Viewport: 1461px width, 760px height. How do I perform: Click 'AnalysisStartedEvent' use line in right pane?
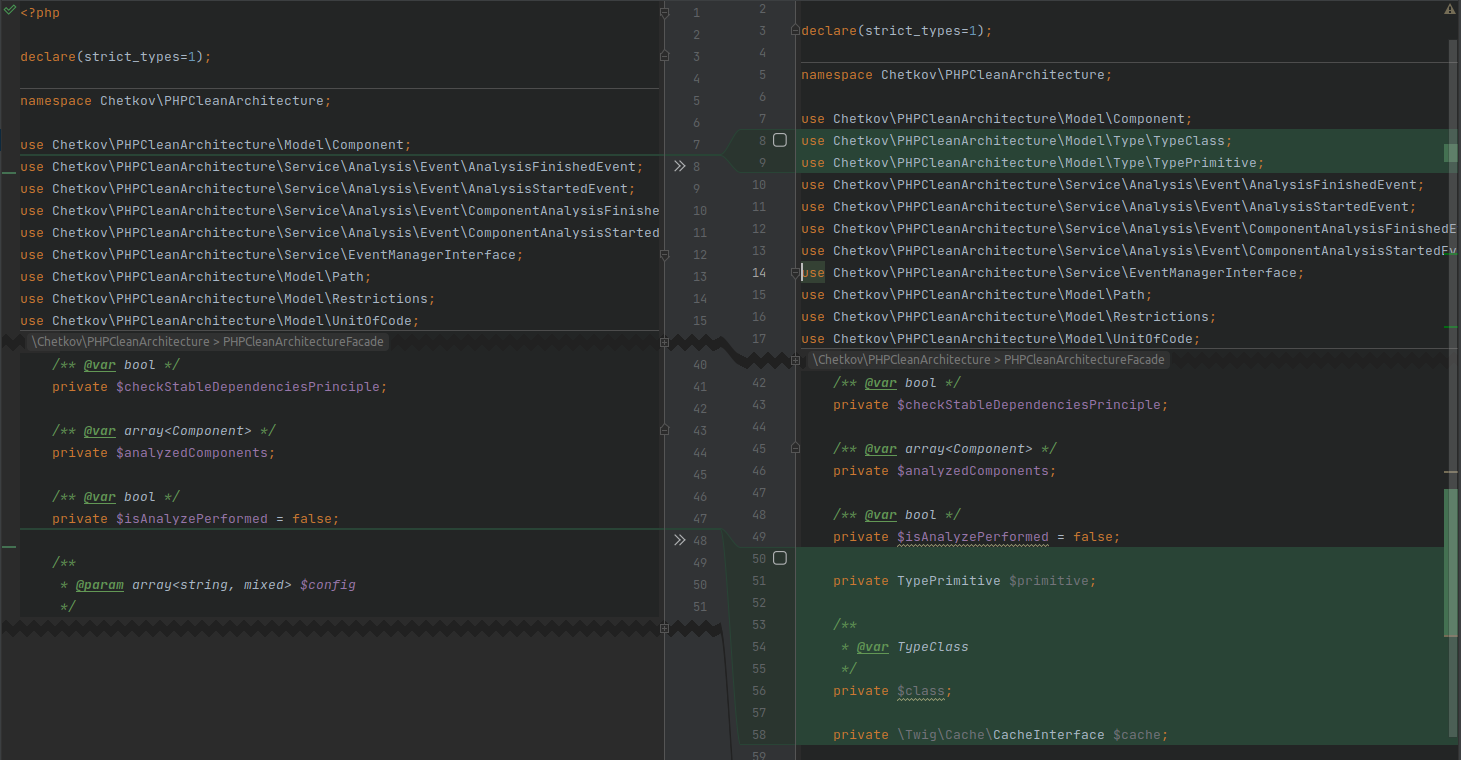pos(1109,207)
